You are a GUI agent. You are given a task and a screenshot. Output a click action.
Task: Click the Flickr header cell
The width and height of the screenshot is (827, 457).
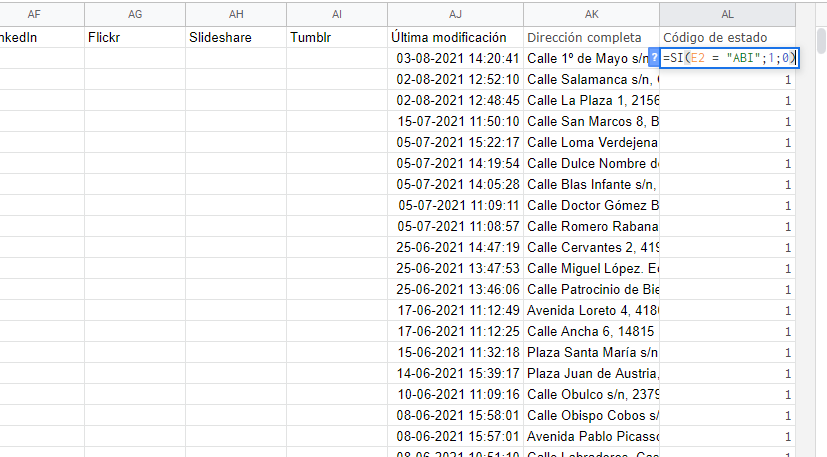(x=135, y=37)
